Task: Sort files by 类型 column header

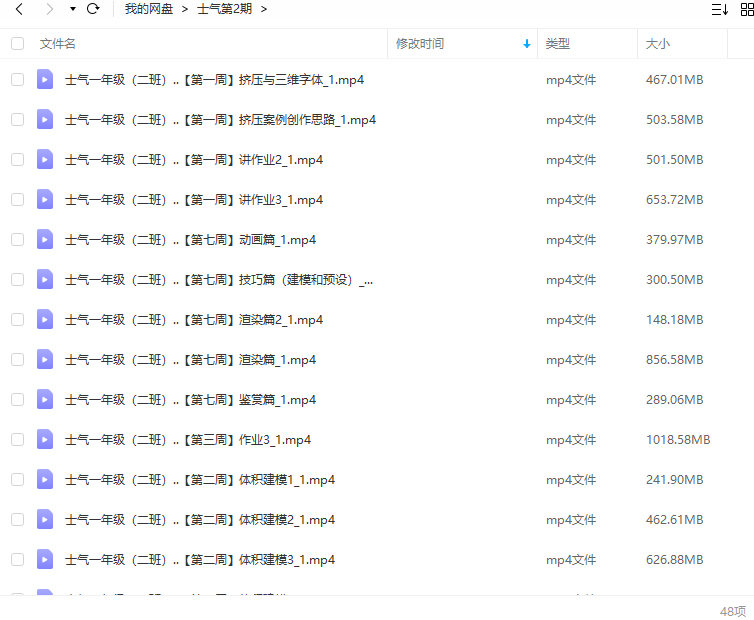Action: click(x=558, y=44)
